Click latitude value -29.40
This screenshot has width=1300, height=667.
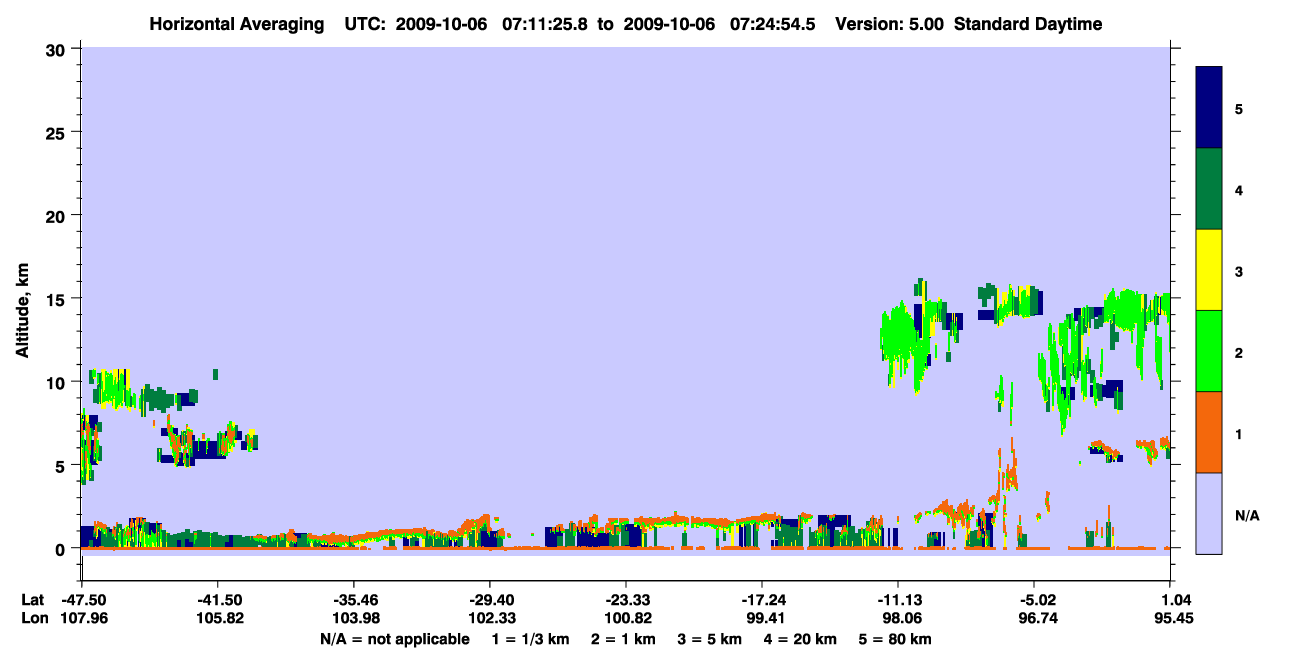[x=490, y=600]
